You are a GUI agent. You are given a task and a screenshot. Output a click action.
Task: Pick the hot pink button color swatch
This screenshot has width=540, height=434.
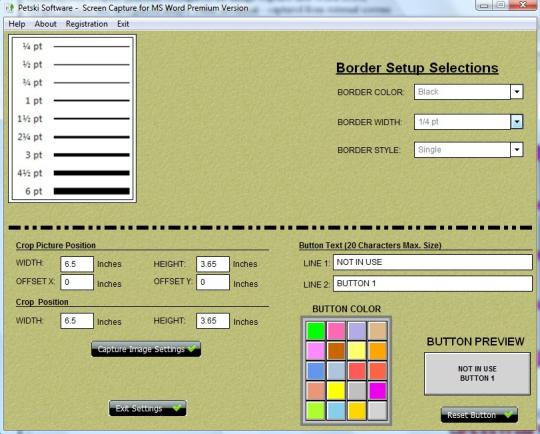(336, 331)
